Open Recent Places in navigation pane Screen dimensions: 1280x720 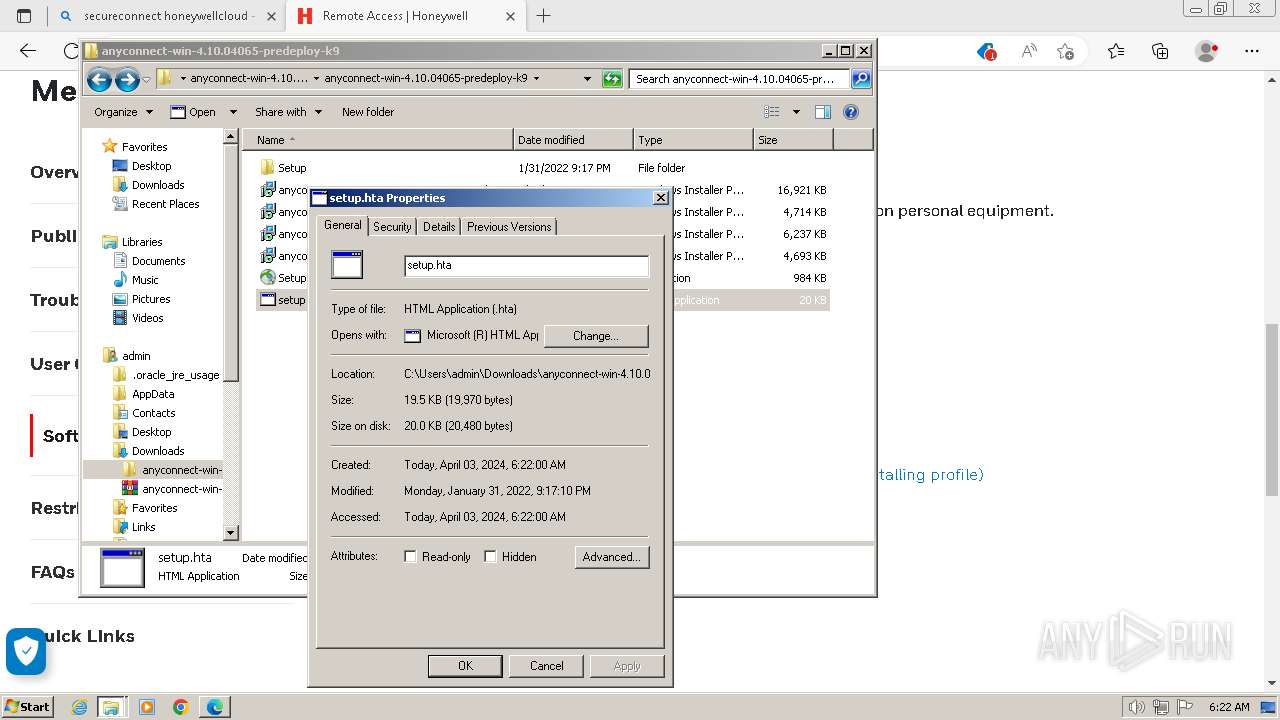(x=165, y=204)
